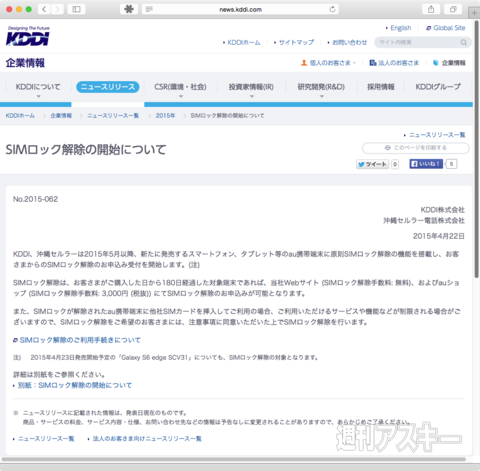Click the vertical page scrollbar

tap(477, 148)
